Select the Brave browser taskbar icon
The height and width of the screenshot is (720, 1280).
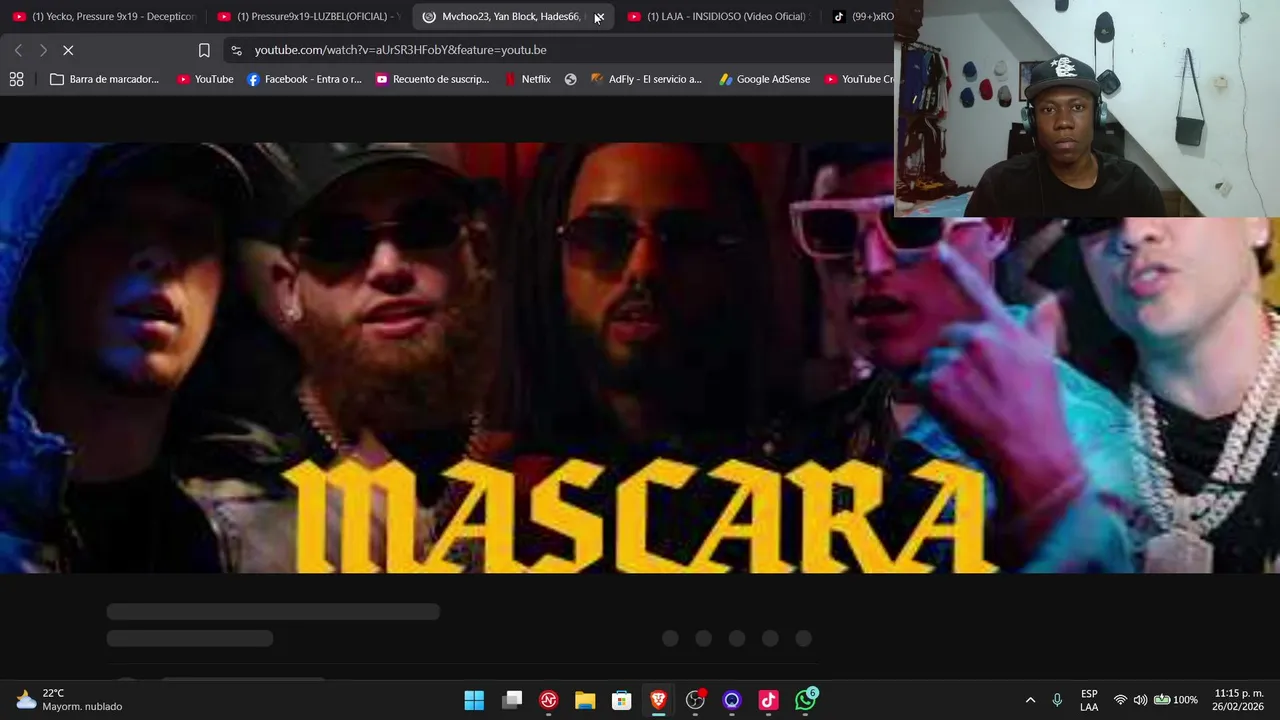click(658, 700)
